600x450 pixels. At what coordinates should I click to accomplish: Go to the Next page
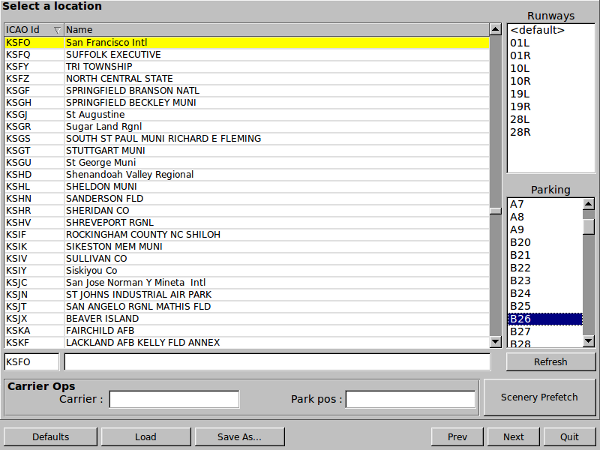pyautogui.click(x=513, y=436)
